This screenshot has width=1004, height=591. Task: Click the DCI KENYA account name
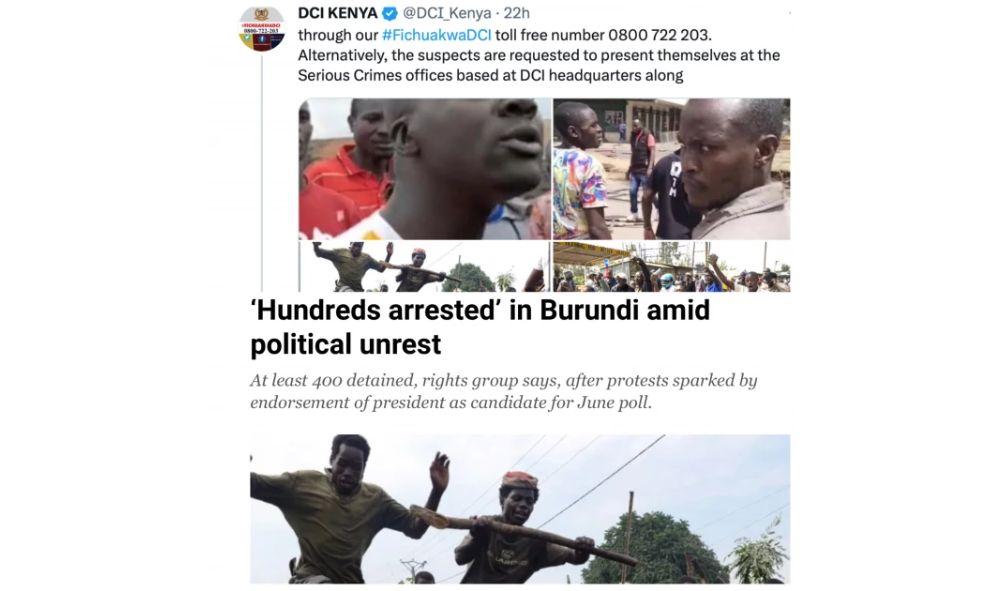[x=338, y=13]
